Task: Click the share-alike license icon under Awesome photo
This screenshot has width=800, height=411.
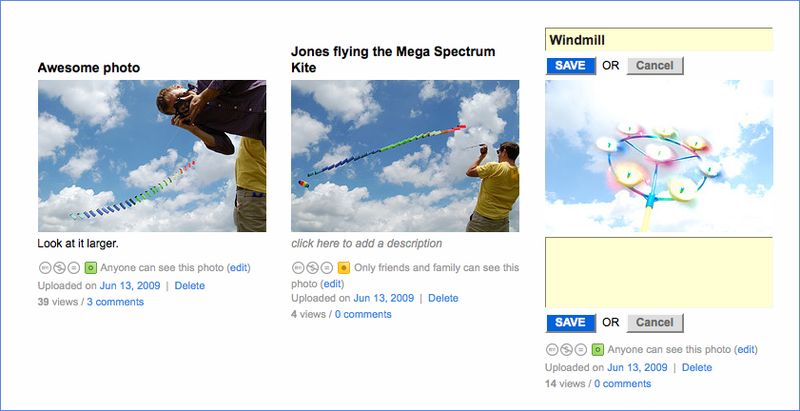Action: pos(75,268)
